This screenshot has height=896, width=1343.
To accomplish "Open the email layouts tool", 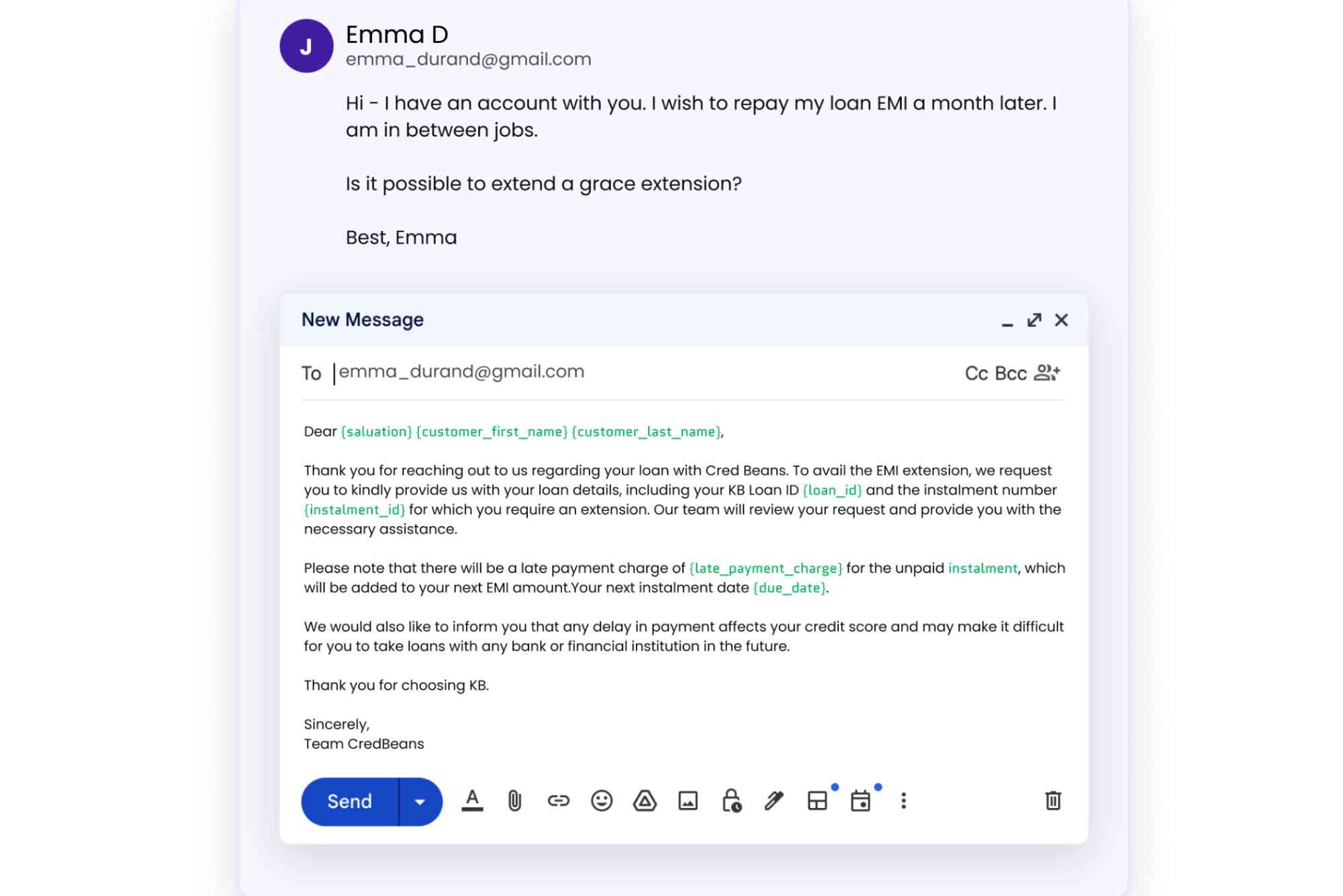I will click(x=818, y=800).
